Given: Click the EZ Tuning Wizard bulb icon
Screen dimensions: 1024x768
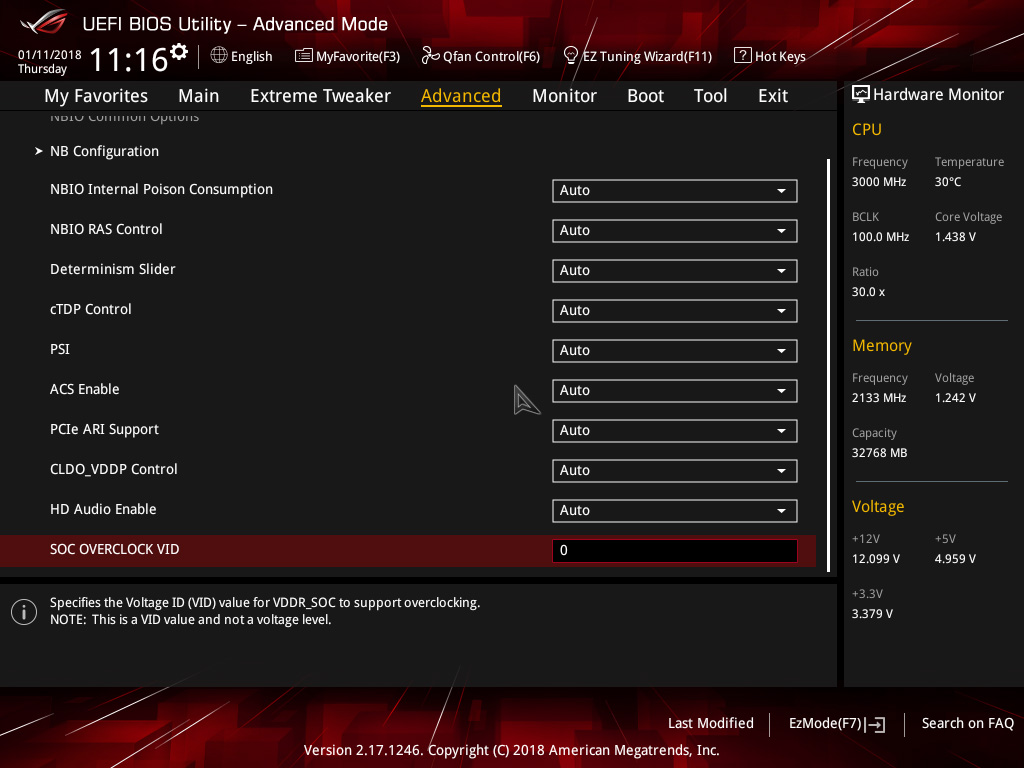Looking at the screenshot, I should (571, 56).
